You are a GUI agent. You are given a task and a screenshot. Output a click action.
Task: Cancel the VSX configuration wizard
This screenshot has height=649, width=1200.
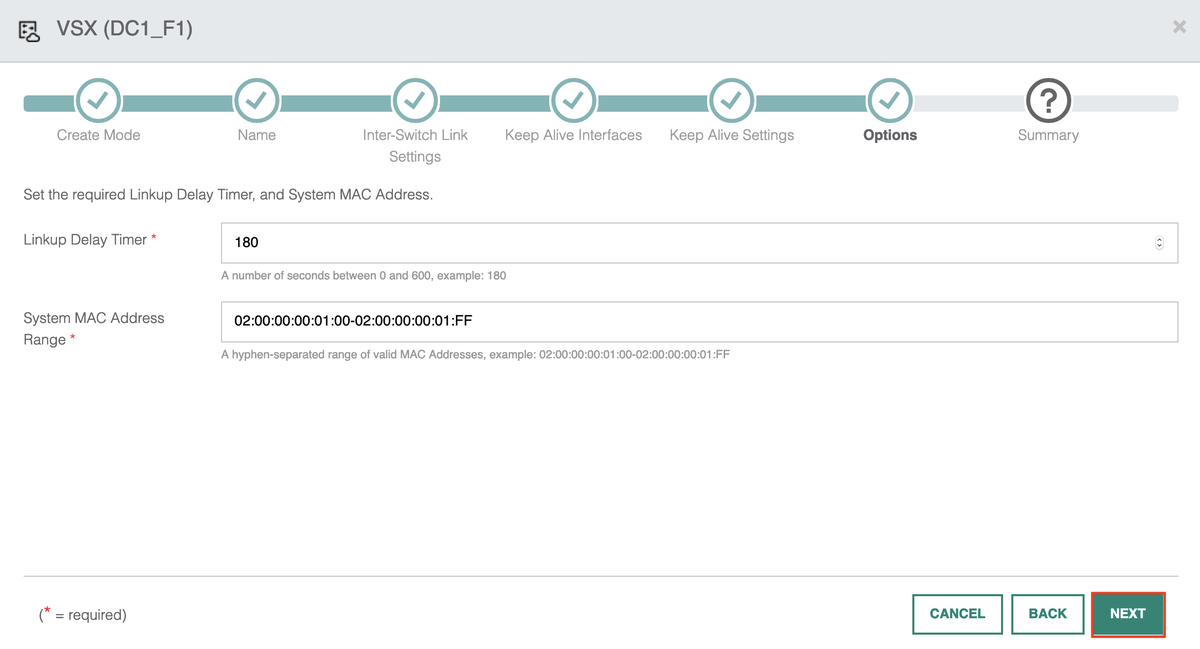(x=957, y=613)
